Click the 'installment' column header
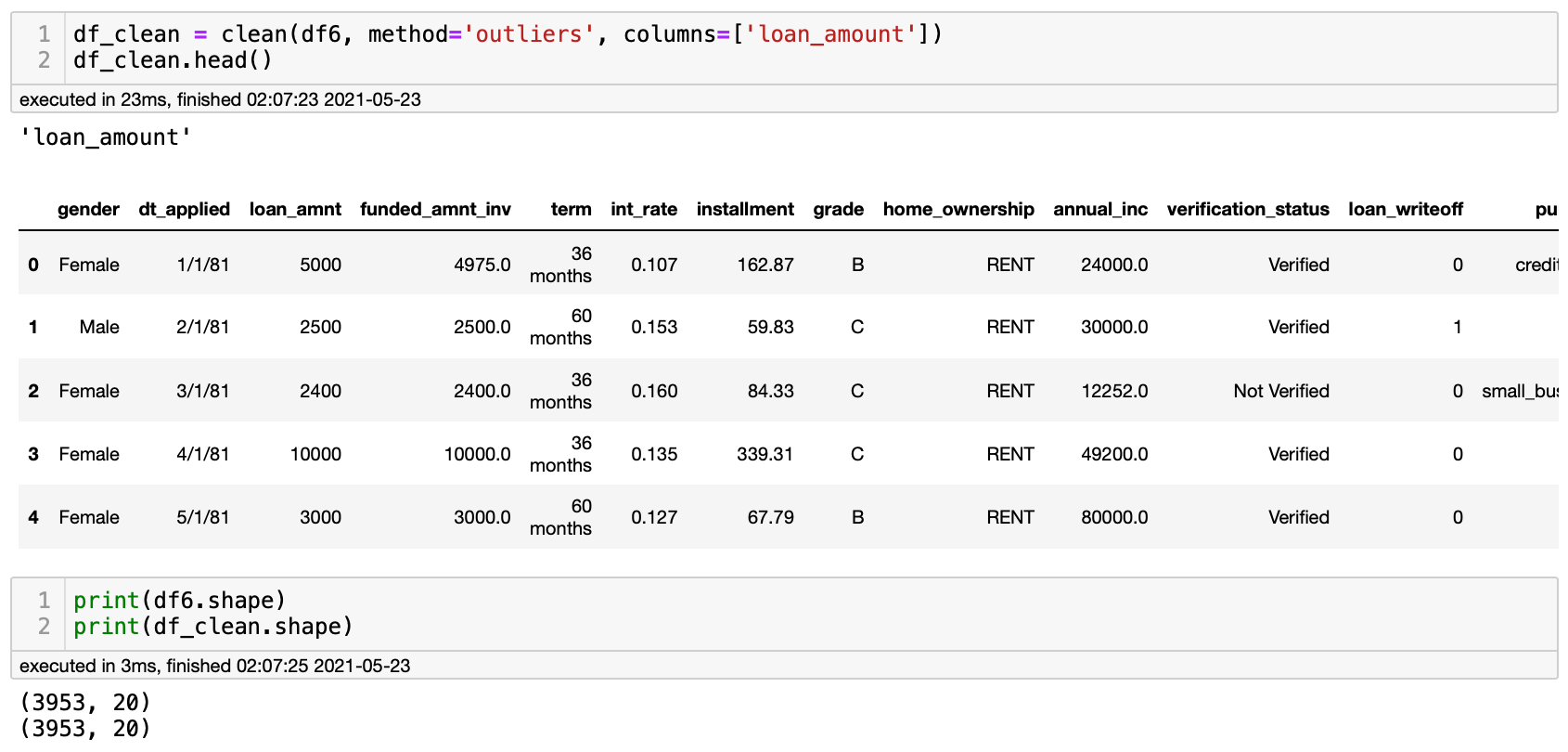The image size is (1568, 752). point(745,209)
